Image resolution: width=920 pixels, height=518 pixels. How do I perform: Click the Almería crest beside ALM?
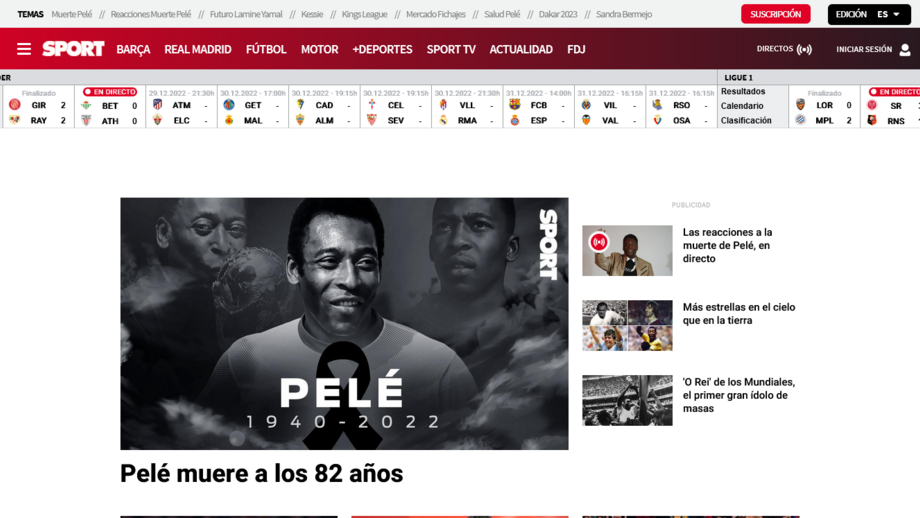coord(300,120)
